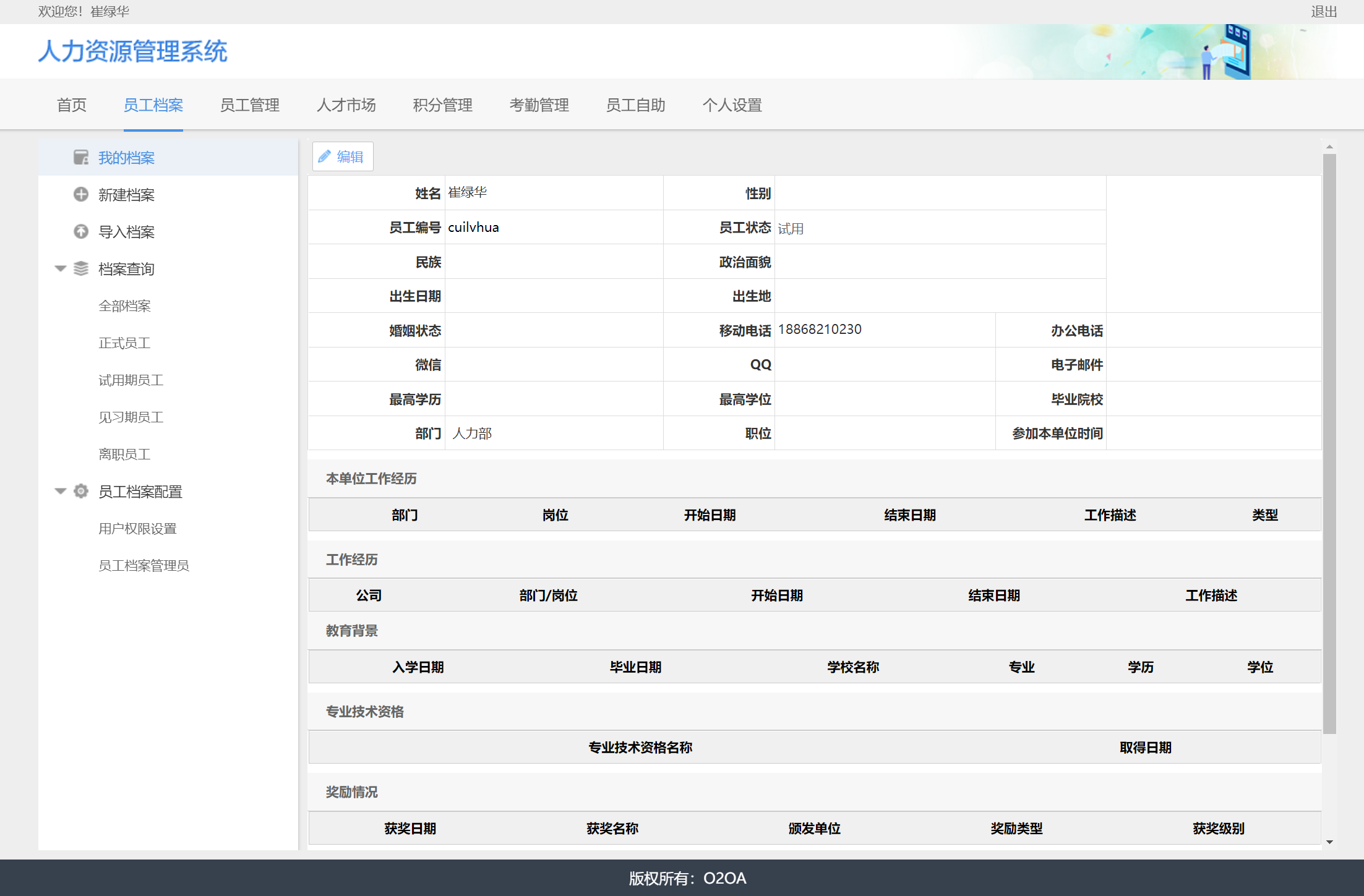This screenshot has width=1364, height=896.
Task: Collapse the 员工档案配置 tree arrow
Action: tap(60, 491)
